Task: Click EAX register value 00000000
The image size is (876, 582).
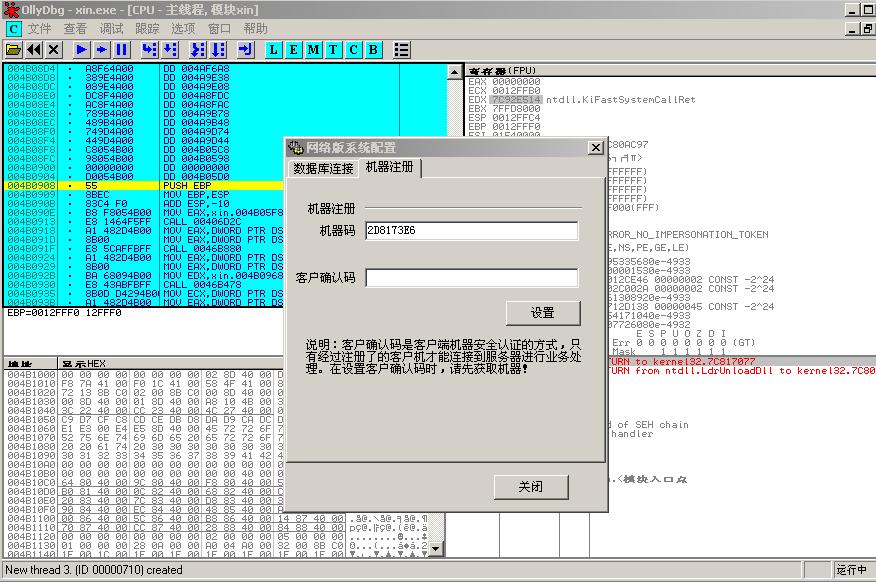Action: (x=516, y=82)
